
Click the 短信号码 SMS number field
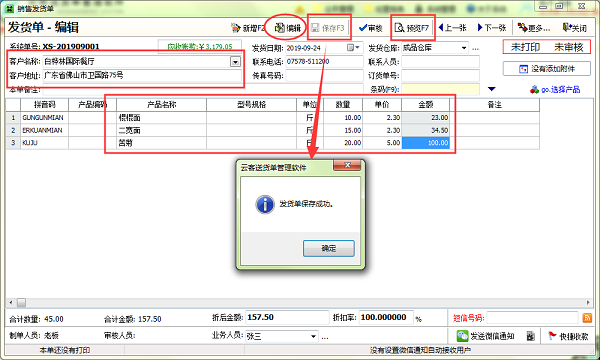(x=532, y=318)
